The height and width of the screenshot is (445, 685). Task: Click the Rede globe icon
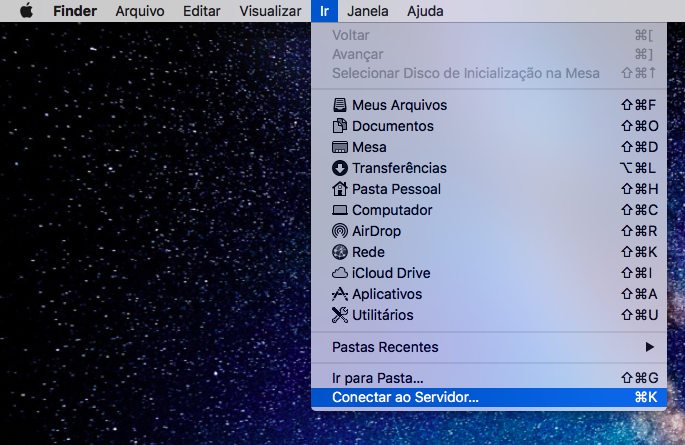point(340,252)
